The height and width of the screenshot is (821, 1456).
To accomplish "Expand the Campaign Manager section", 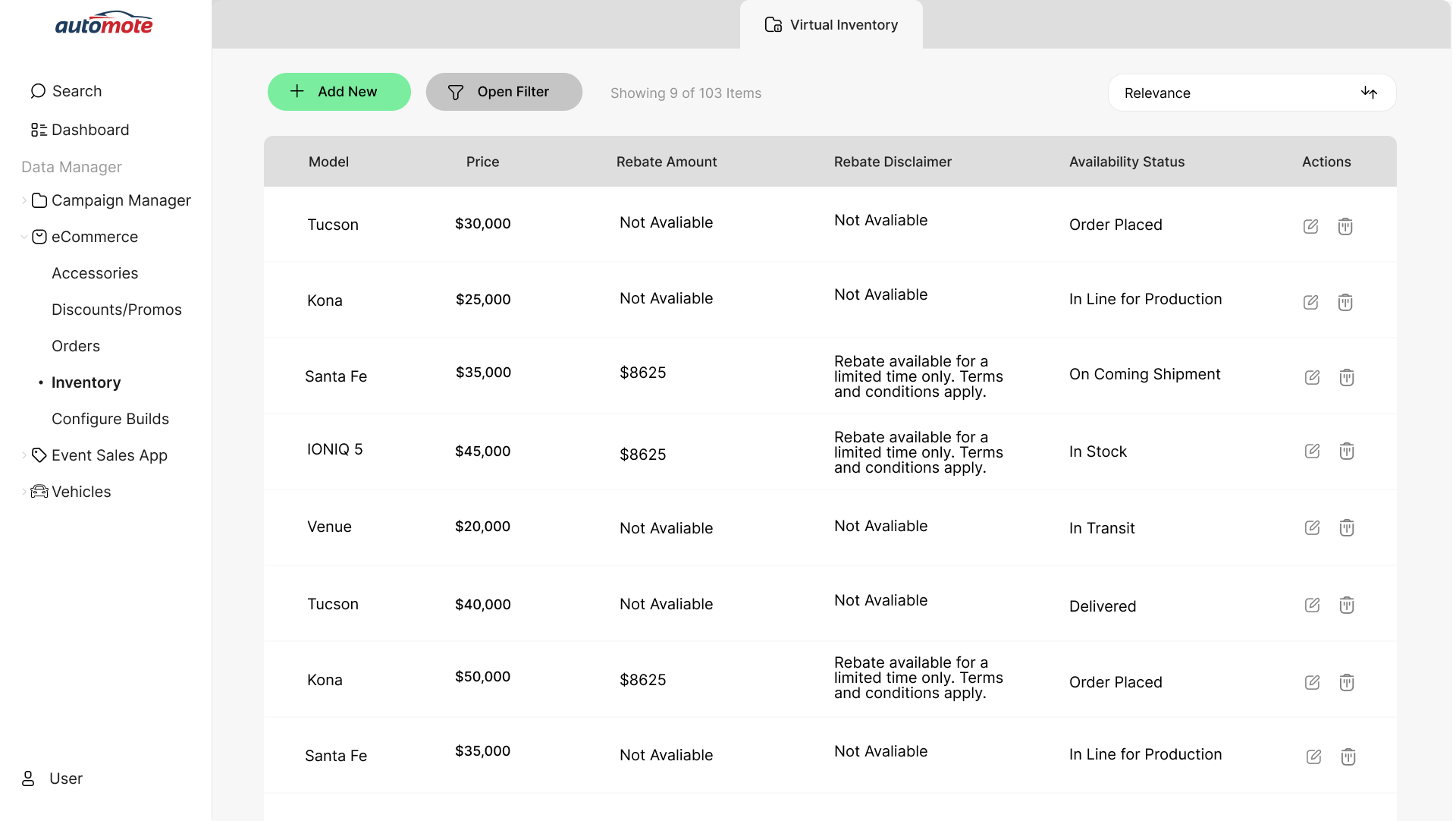I will point(24,200).
